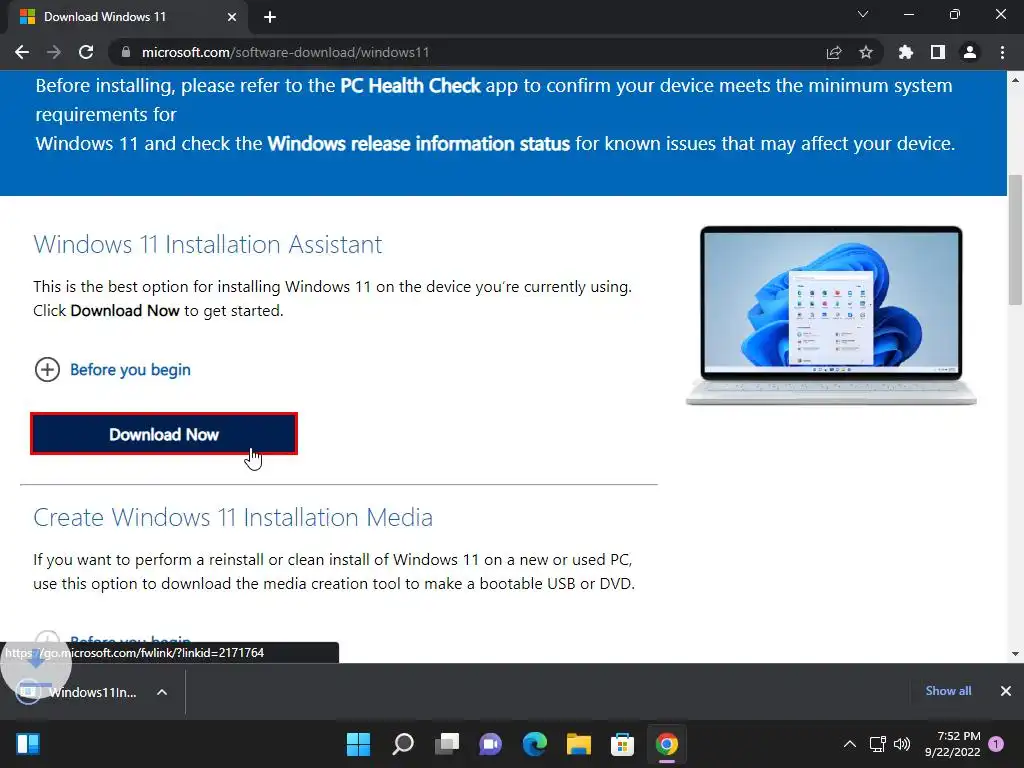The width and height of the screenshot is (1024, 768).
Task: Open the Windows release information status link
Action: 419,144
